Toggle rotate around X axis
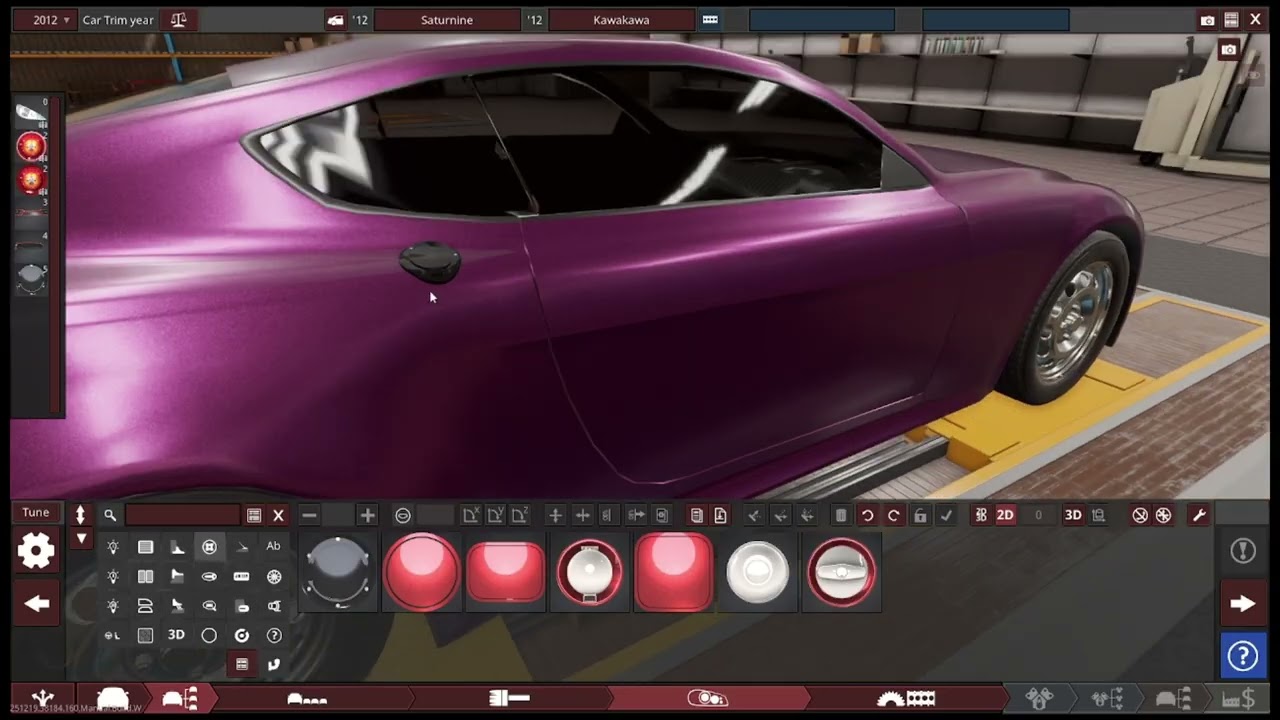 470,515
